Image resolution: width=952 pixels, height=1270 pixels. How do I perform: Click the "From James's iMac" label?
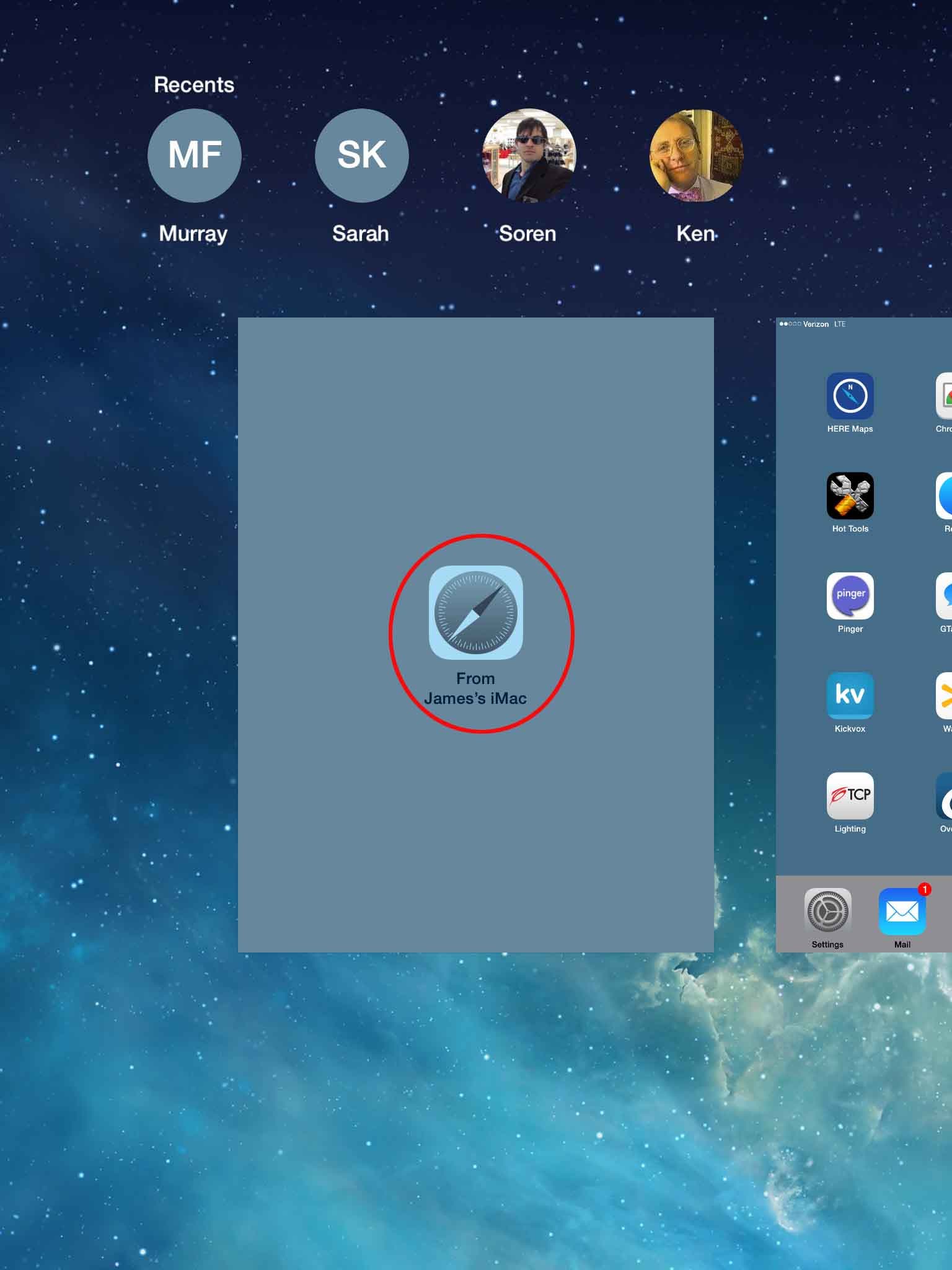pyautogui.click(x=475, y=688)
